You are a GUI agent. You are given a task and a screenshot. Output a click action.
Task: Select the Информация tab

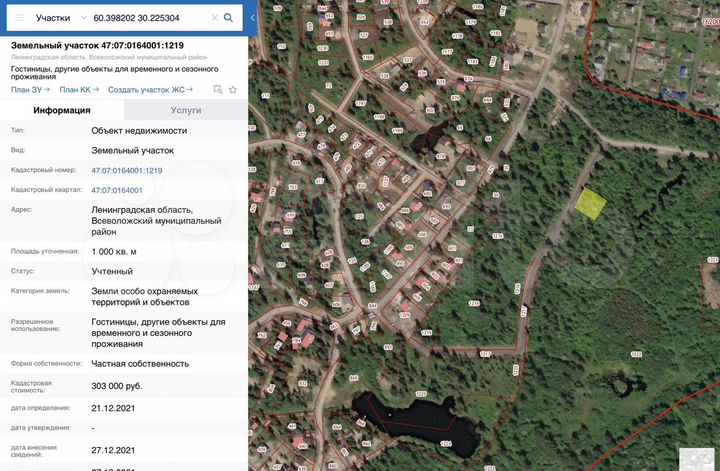62,111
